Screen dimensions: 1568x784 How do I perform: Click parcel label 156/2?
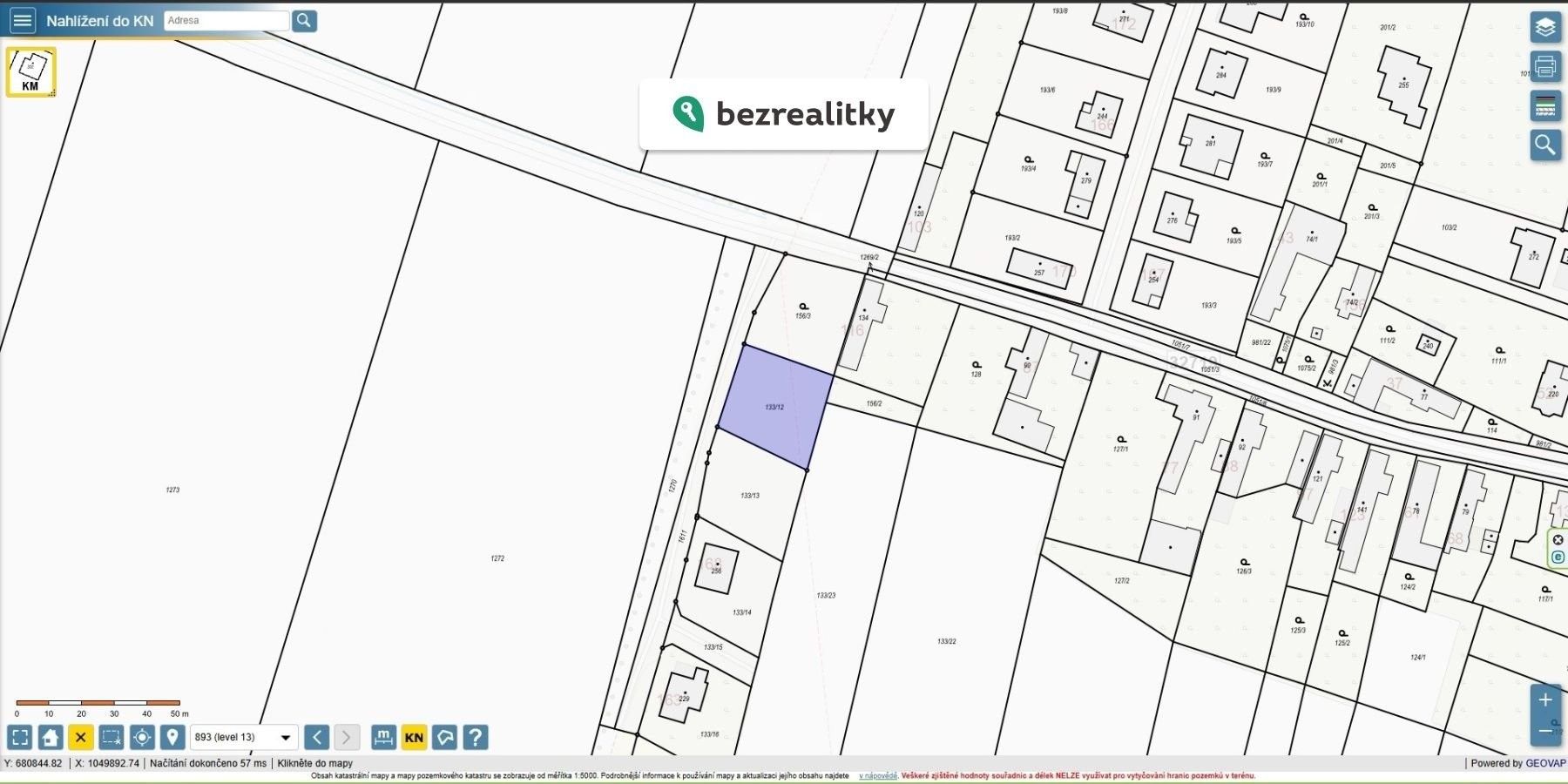pos(874,404)
